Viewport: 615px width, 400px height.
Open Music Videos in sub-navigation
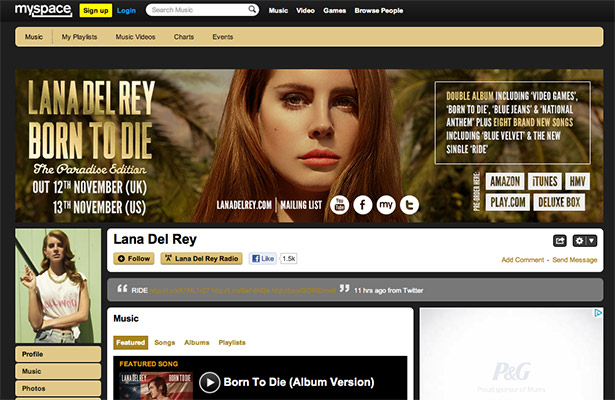[x=135, y=37]
